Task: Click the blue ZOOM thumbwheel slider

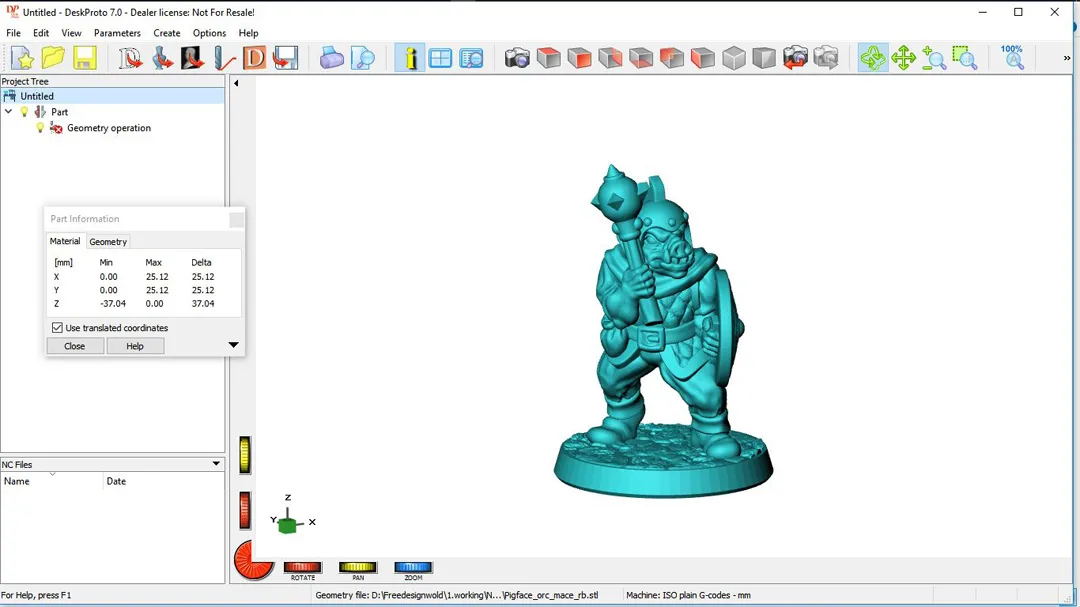Action: 413,568
